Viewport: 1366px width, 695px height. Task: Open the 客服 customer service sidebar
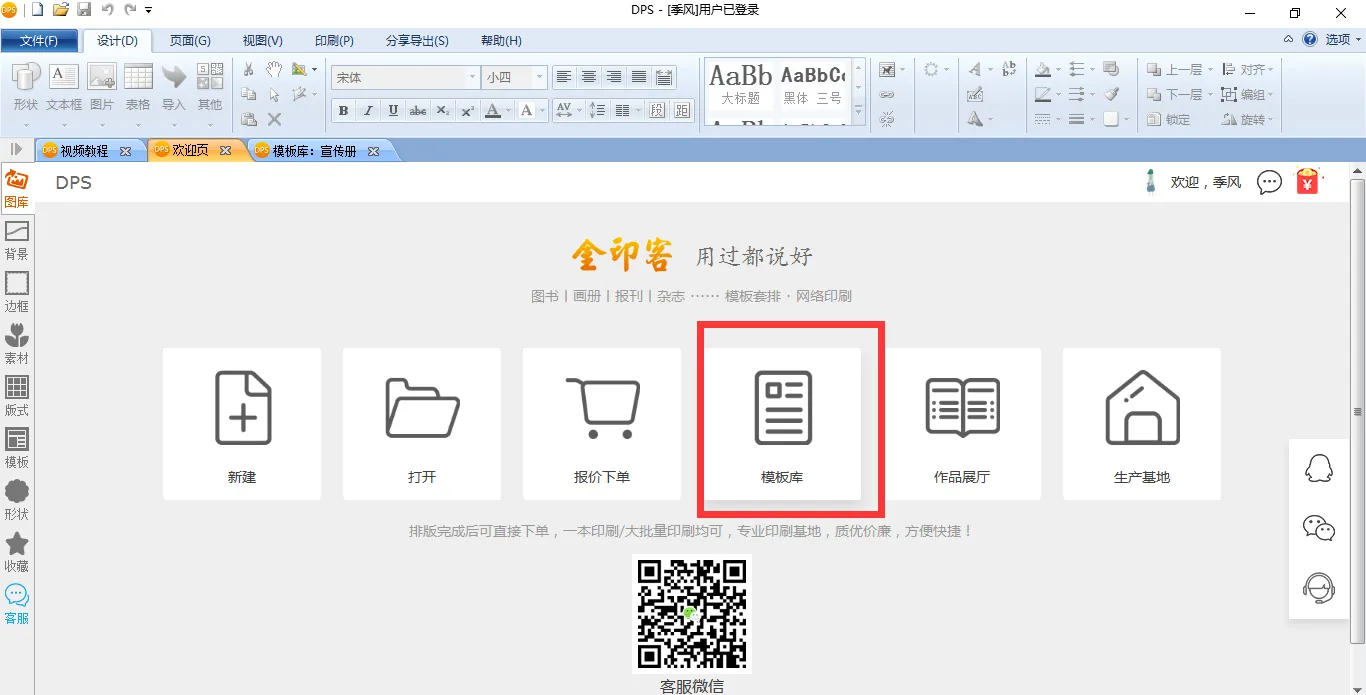(x=17, y=605)
